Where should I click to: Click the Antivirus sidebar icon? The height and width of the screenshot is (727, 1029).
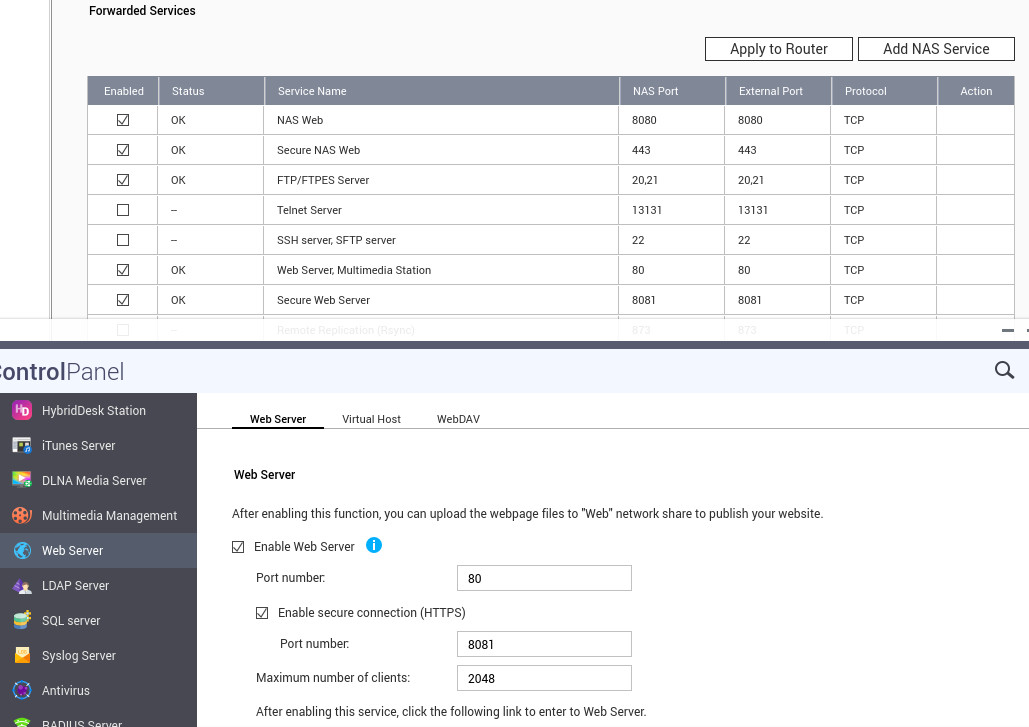tap(22, 690)
